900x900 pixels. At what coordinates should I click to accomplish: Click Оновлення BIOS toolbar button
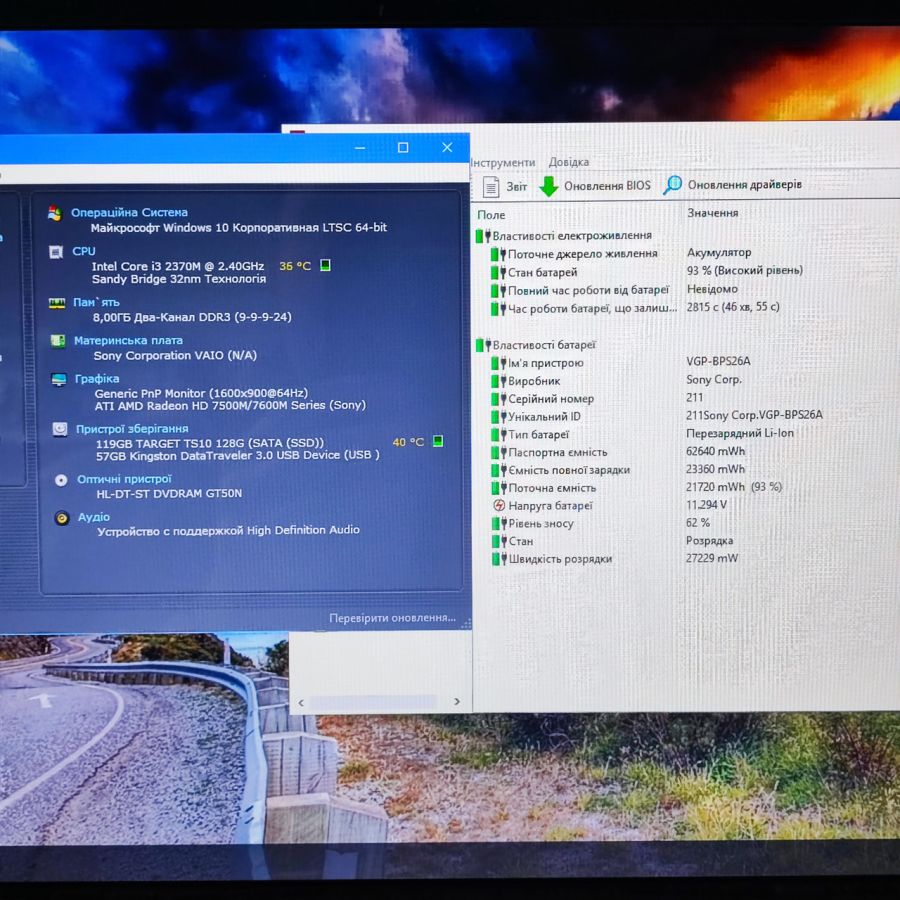(x=595, y=186)
